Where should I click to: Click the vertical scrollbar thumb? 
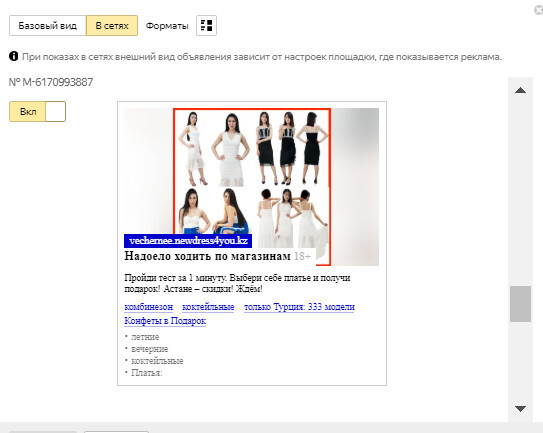point(520,304)
